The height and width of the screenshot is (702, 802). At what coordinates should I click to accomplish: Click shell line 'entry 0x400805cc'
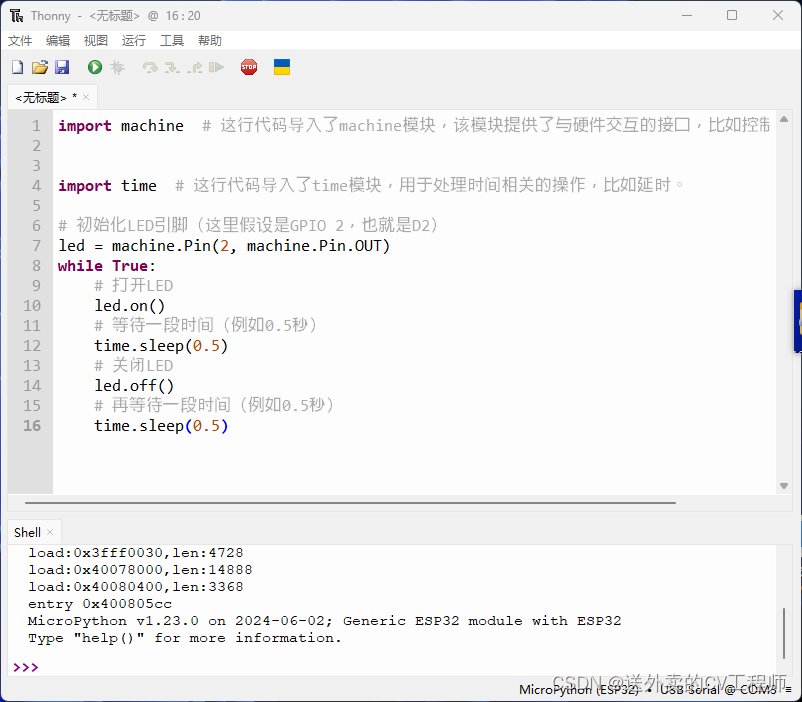click(x=100, y=604)
